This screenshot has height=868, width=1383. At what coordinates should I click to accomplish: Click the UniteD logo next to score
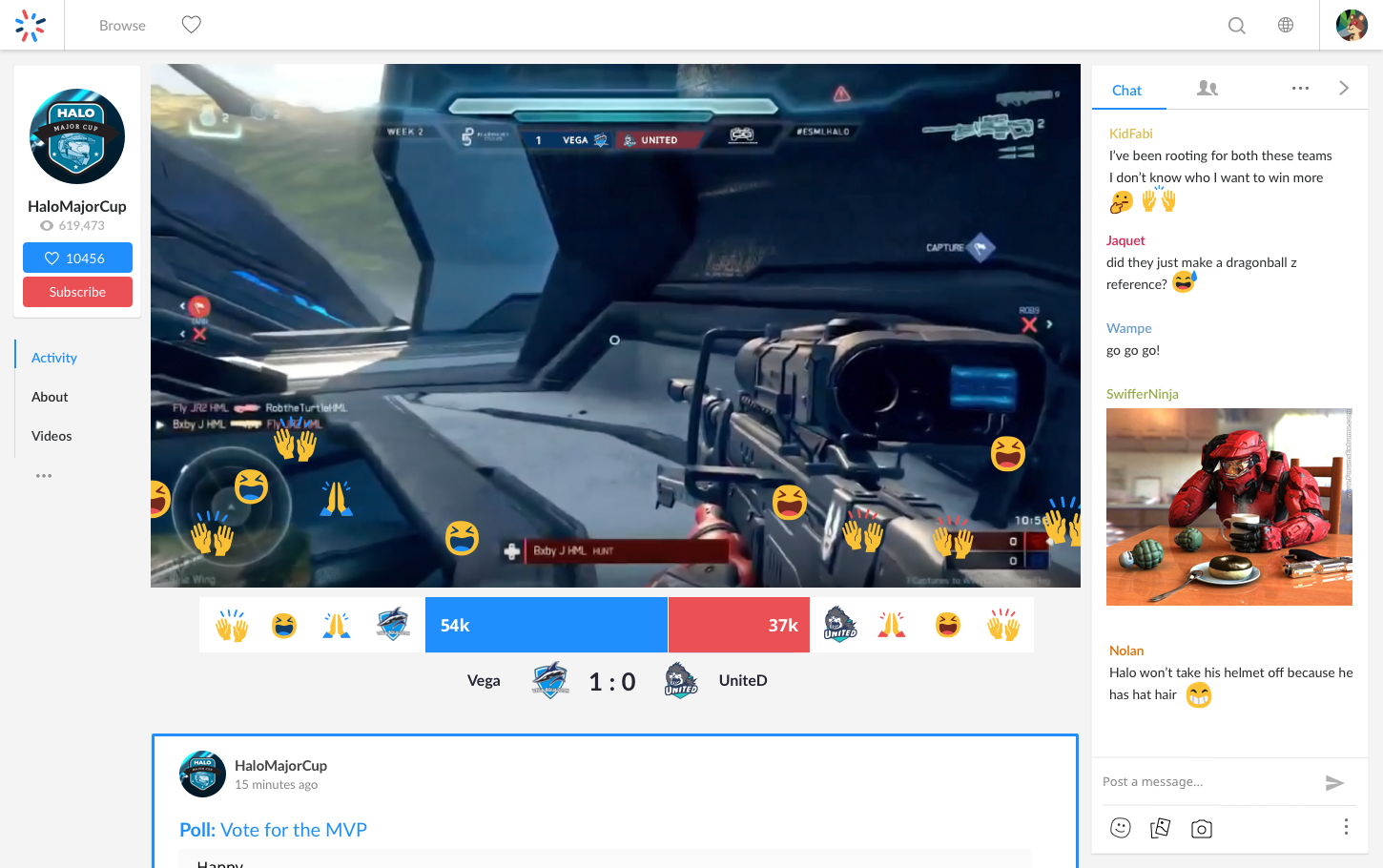[681, 680]
